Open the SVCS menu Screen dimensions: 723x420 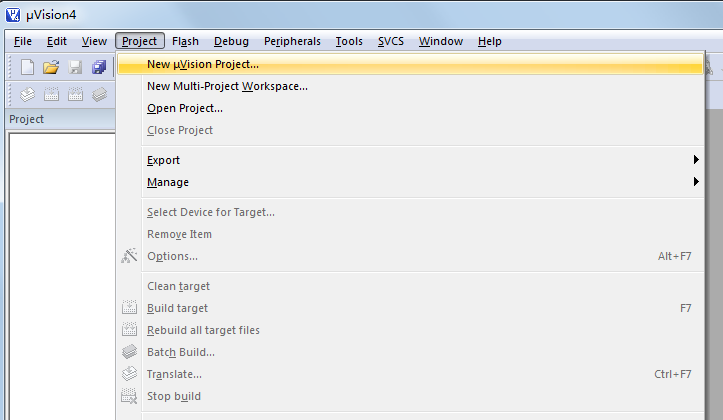pos(391,41)
